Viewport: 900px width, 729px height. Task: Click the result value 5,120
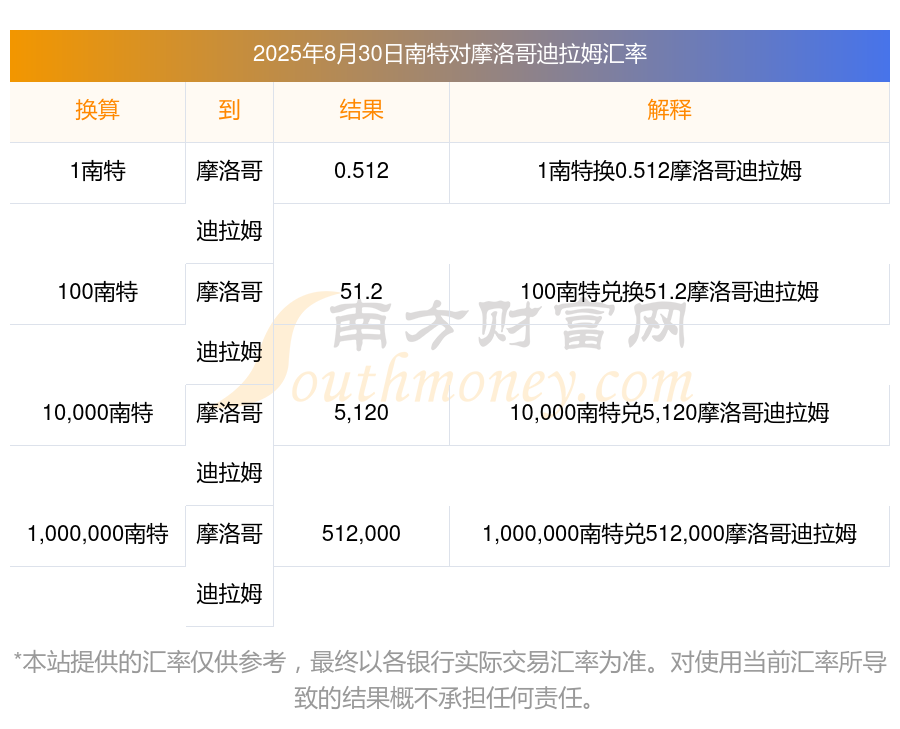coord(361,413)
